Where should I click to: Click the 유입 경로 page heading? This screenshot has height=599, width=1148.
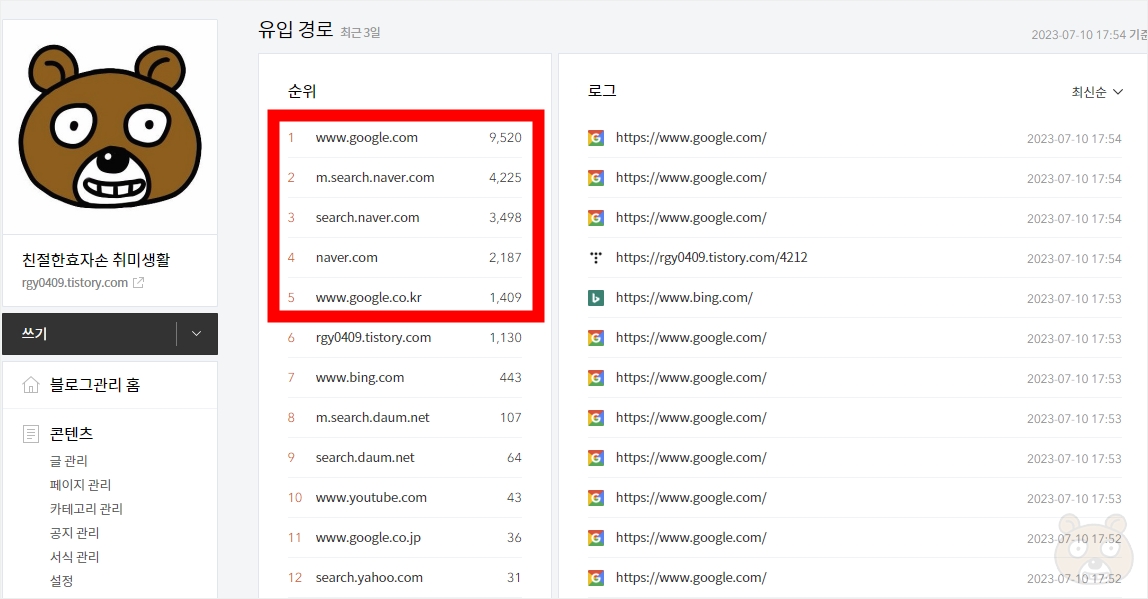[x=295, y=29]
